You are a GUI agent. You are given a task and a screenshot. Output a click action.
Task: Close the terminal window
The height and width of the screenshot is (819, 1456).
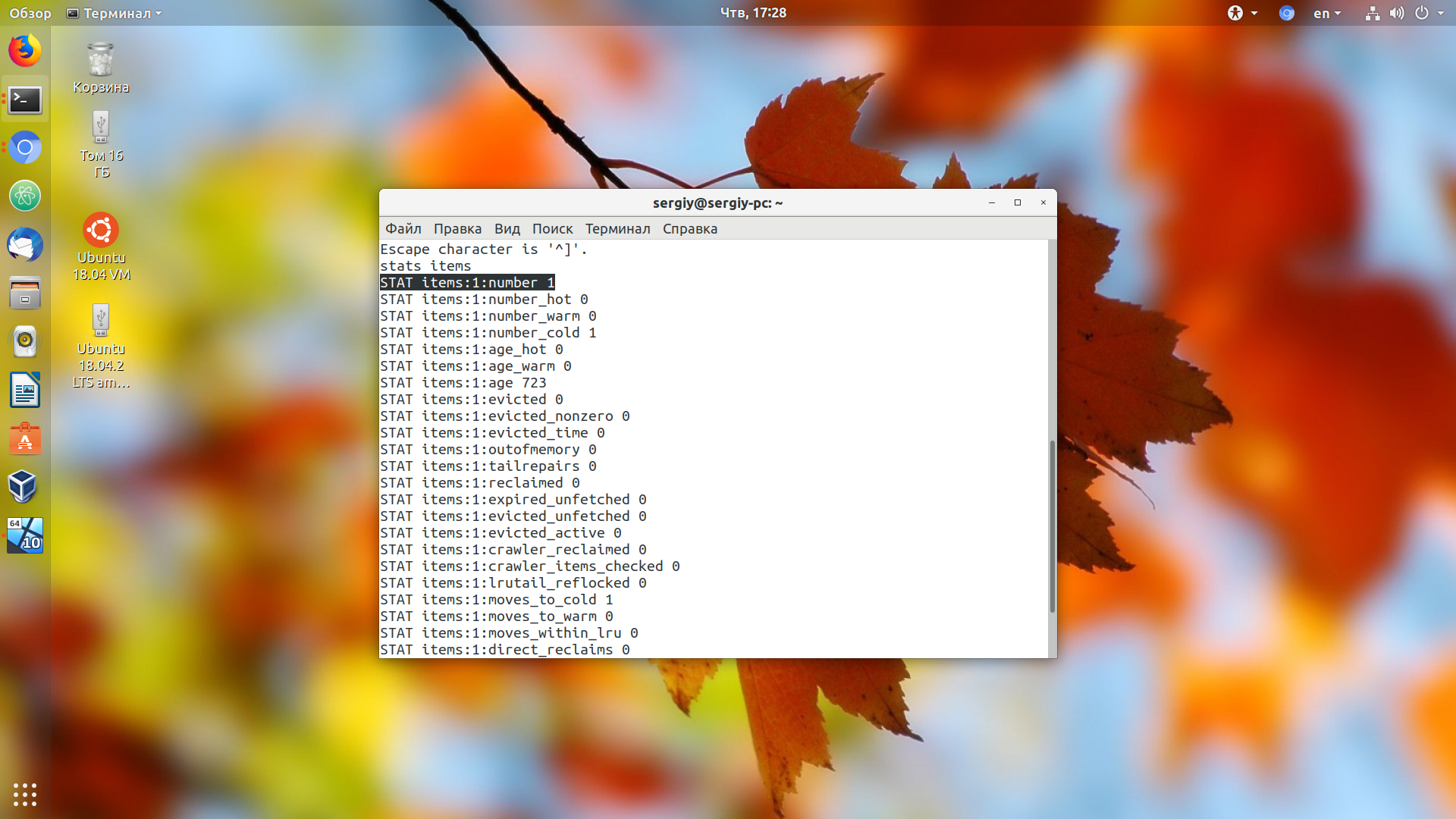(1043, 202)
